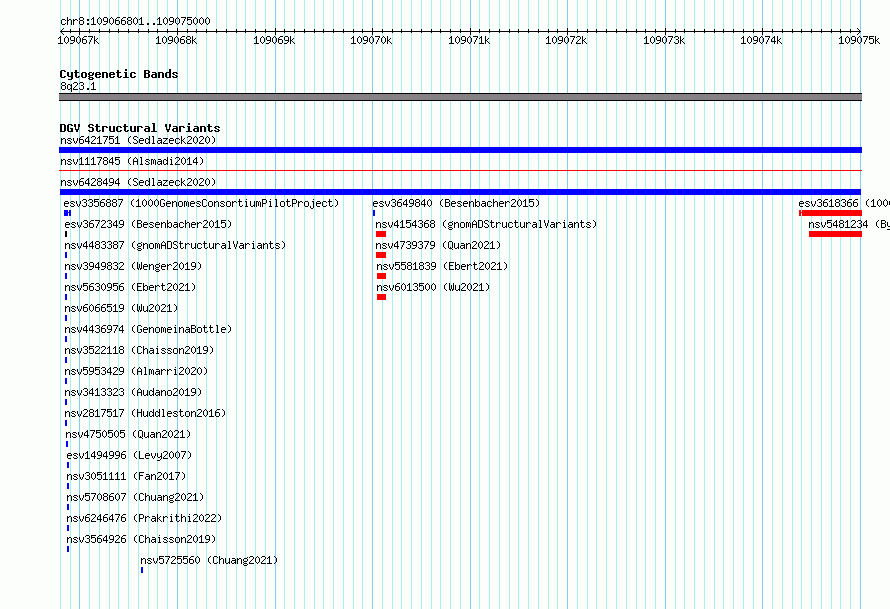Image resolution: width=890 pixels, height=609 pixels.
Task: Click the 109074k ruler tick label
Action: [x=761, y=40]
